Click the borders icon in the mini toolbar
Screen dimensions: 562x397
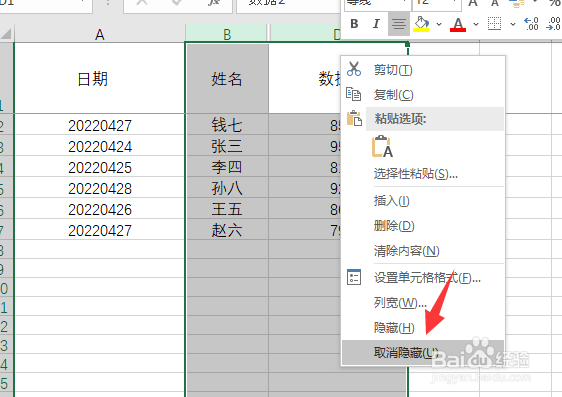click(494, 24)
